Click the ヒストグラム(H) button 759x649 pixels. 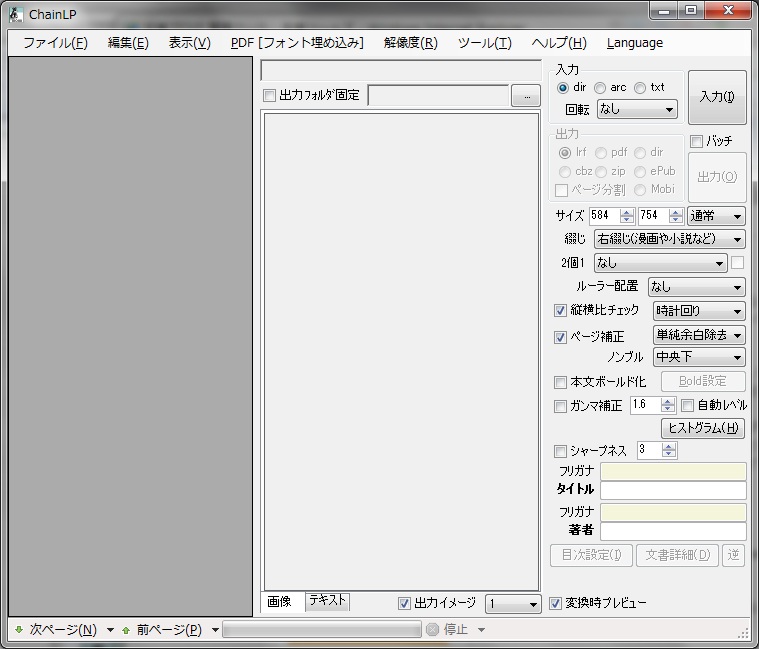click(x=703, y=428)
